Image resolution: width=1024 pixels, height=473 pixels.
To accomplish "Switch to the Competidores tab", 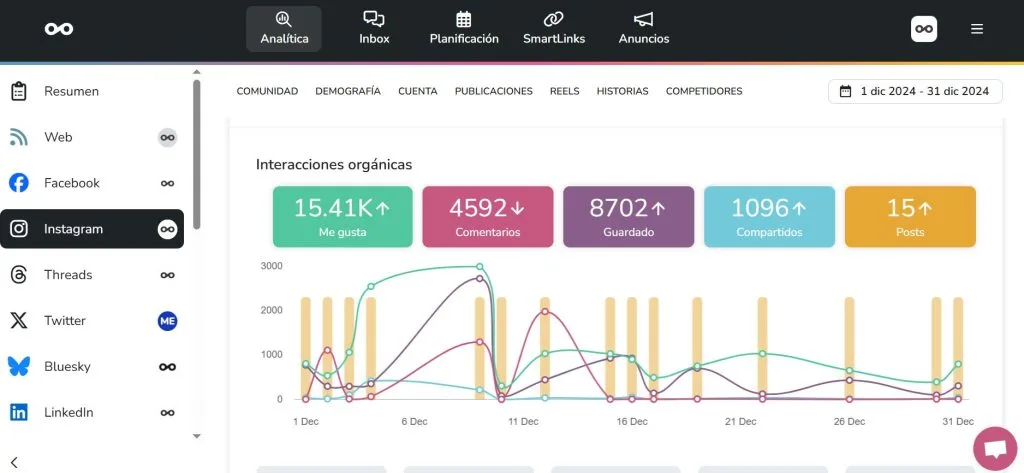I will click(x=704, y=91).
